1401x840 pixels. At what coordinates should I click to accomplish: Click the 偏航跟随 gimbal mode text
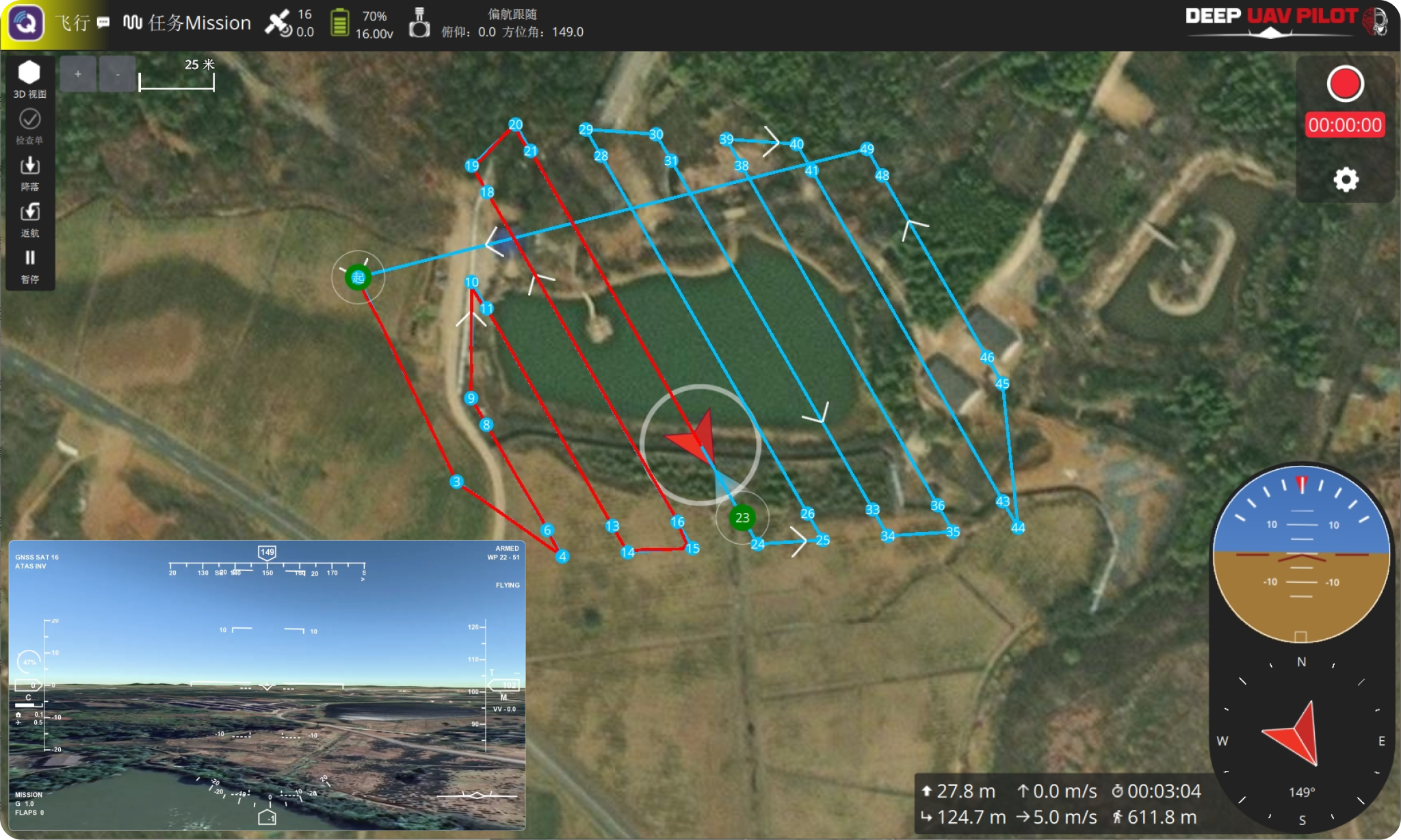pyautogui.click(x=512, y=14)
